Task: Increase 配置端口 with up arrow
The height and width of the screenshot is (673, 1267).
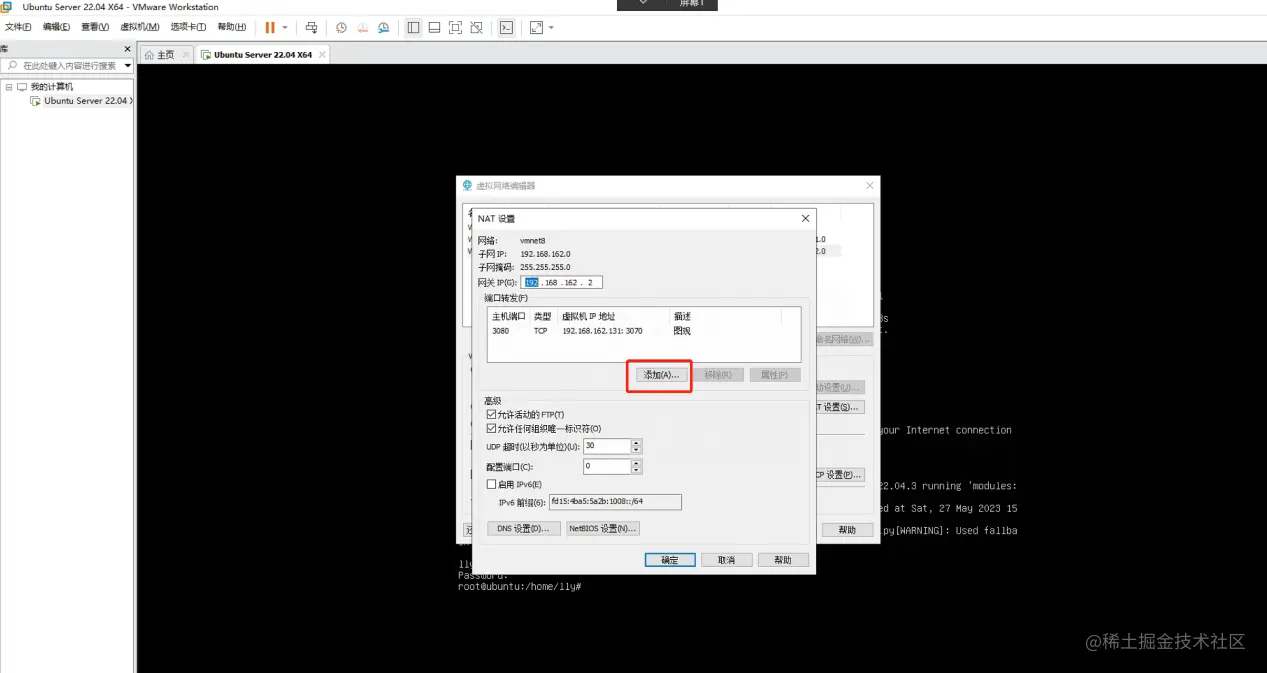Action: coord(637,463)
